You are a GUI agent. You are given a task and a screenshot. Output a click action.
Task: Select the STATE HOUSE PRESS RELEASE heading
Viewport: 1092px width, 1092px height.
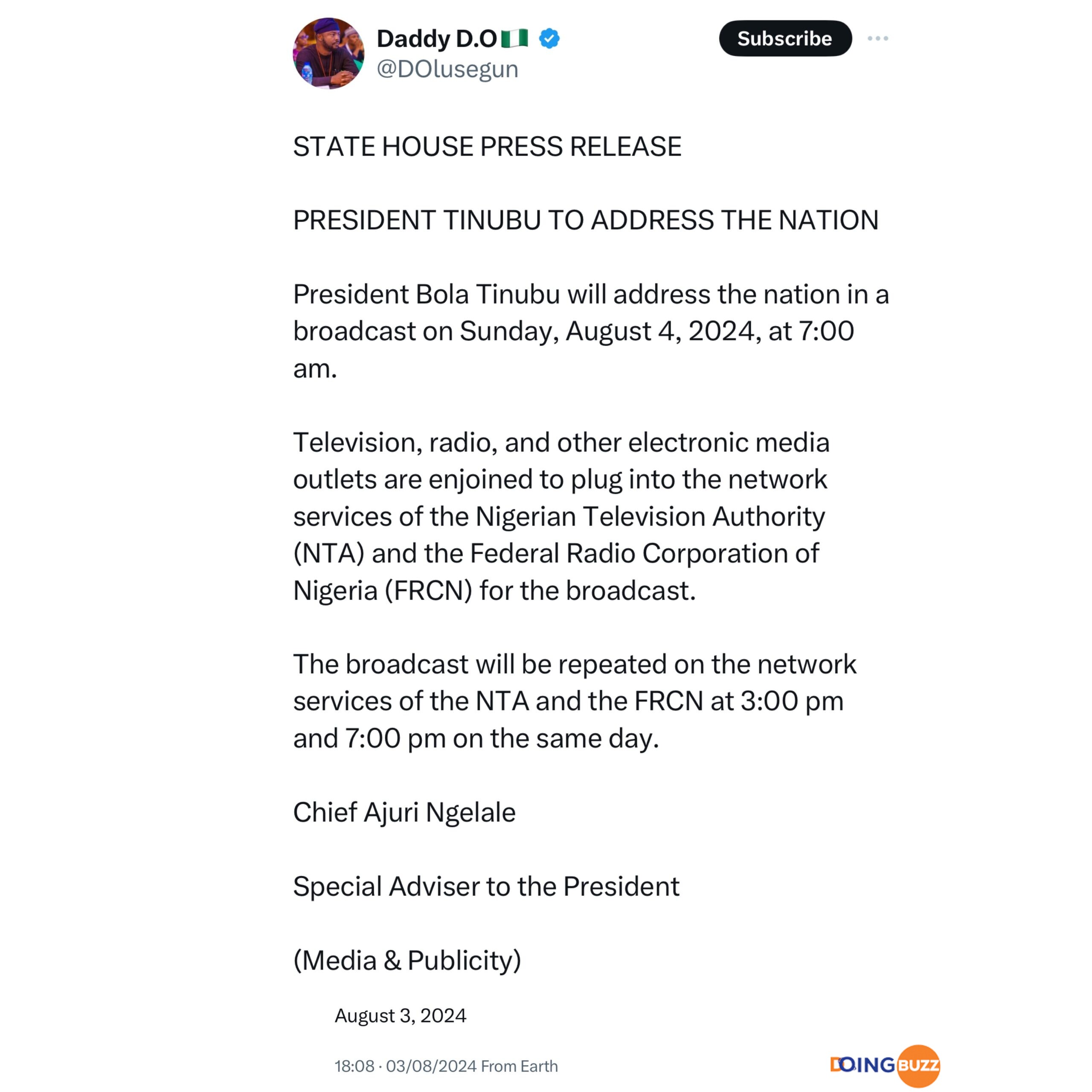pyautogui.click(x=487, y=146)
